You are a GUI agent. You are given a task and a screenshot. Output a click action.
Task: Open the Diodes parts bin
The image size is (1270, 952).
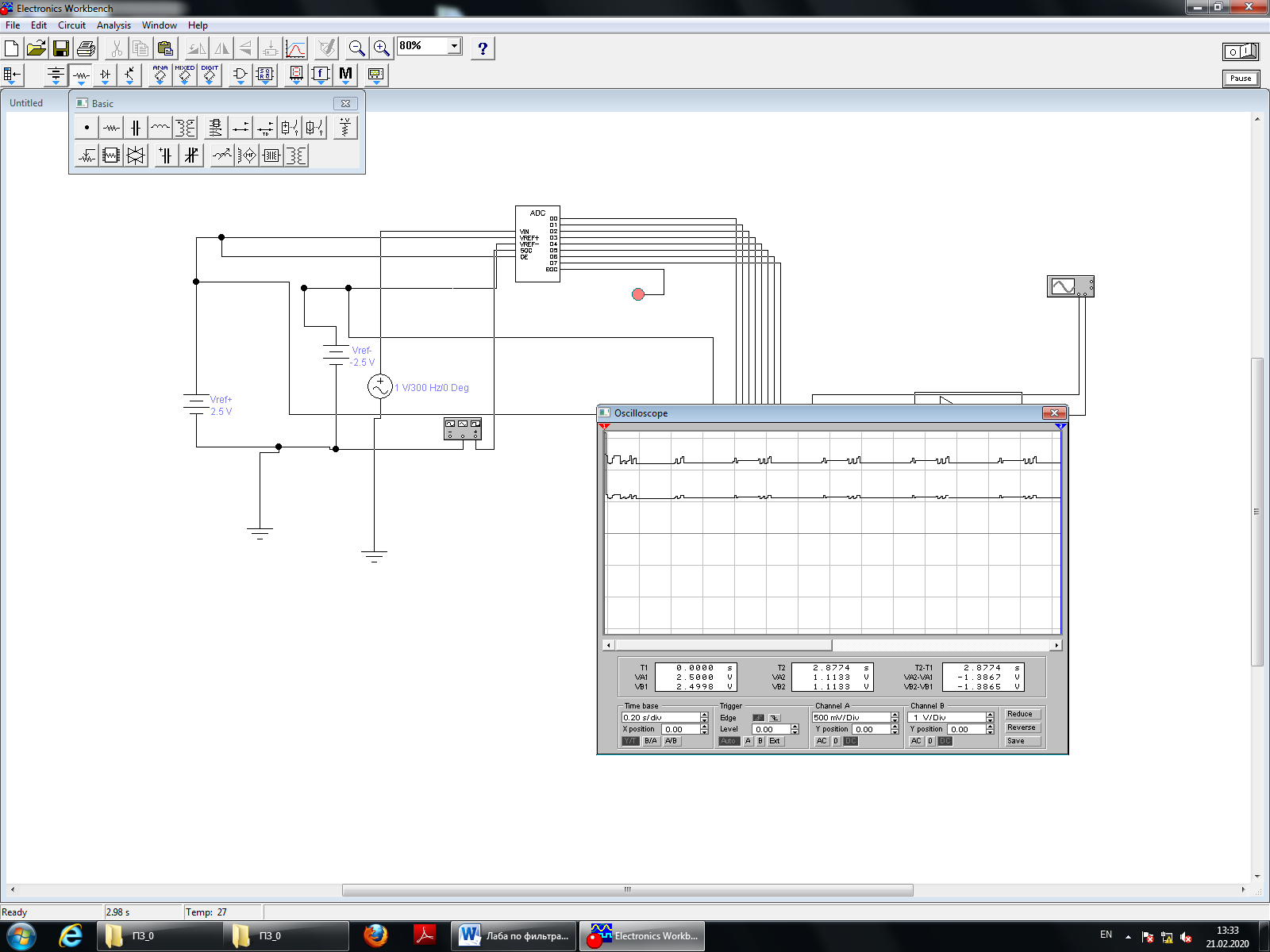point(106,75)
